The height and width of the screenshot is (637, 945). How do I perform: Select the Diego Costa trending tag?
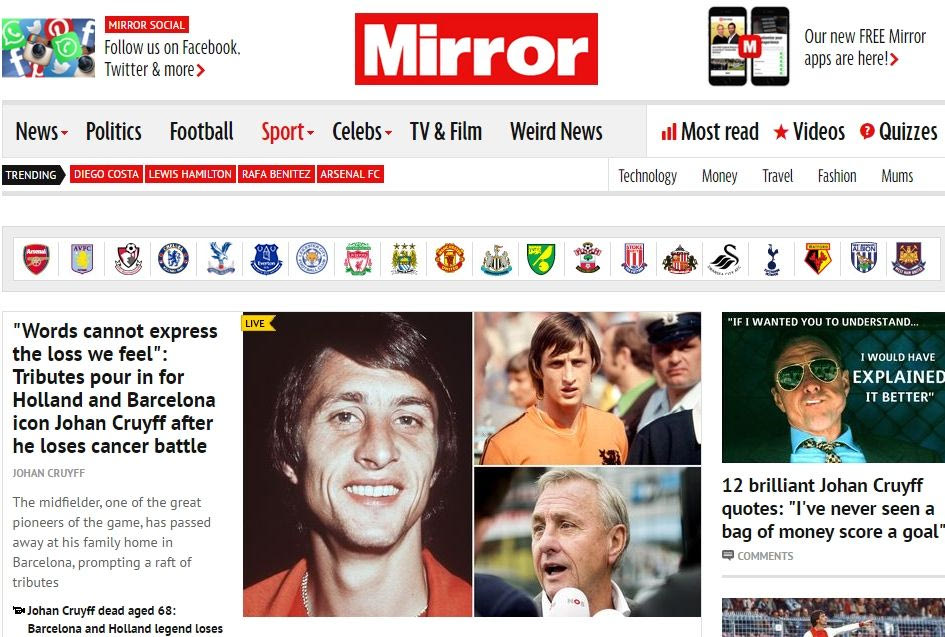tap(106, 174)
